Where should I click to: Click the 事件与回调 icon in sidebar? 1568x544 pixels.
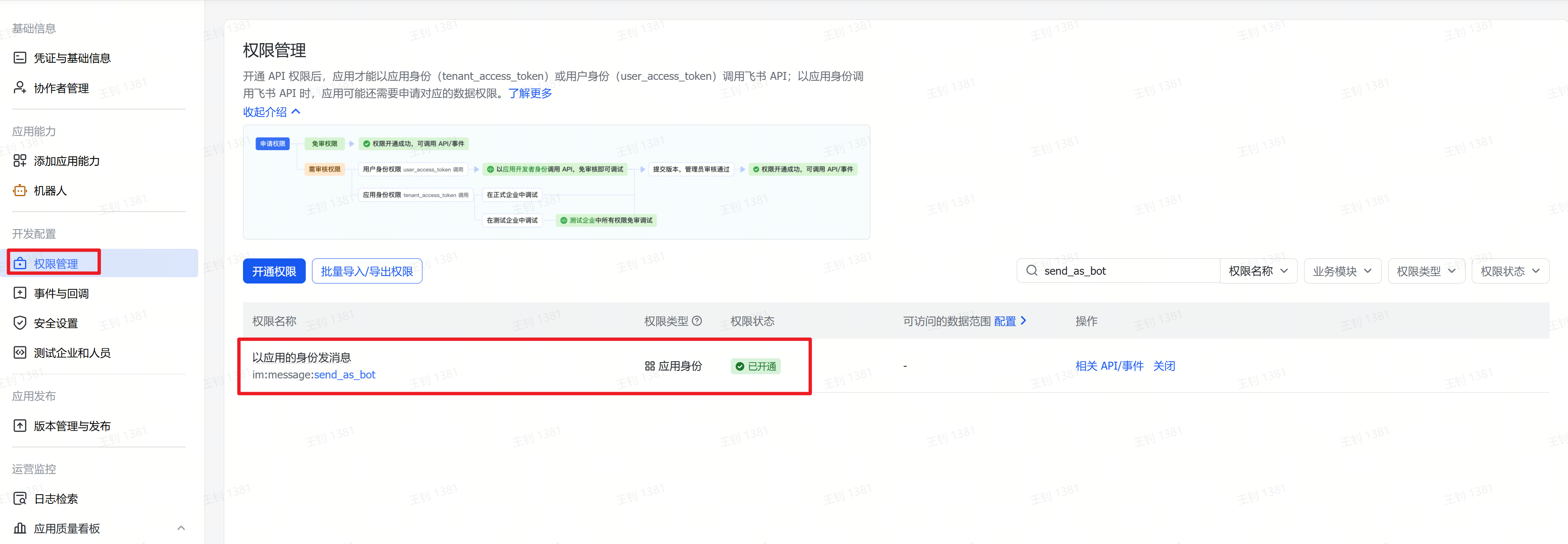pos(20,293)
